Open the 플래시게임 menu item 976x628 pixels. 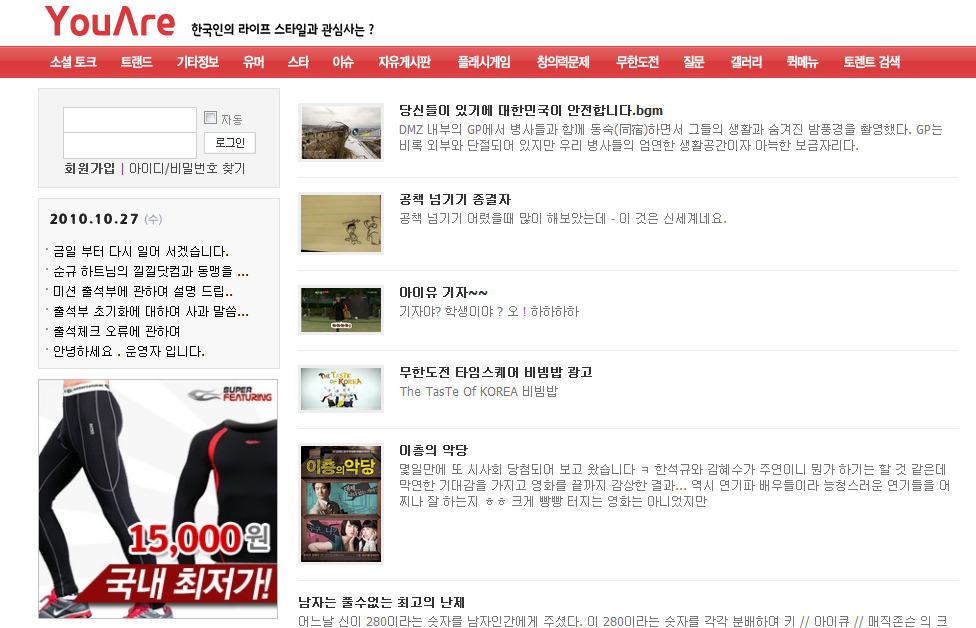484,62
